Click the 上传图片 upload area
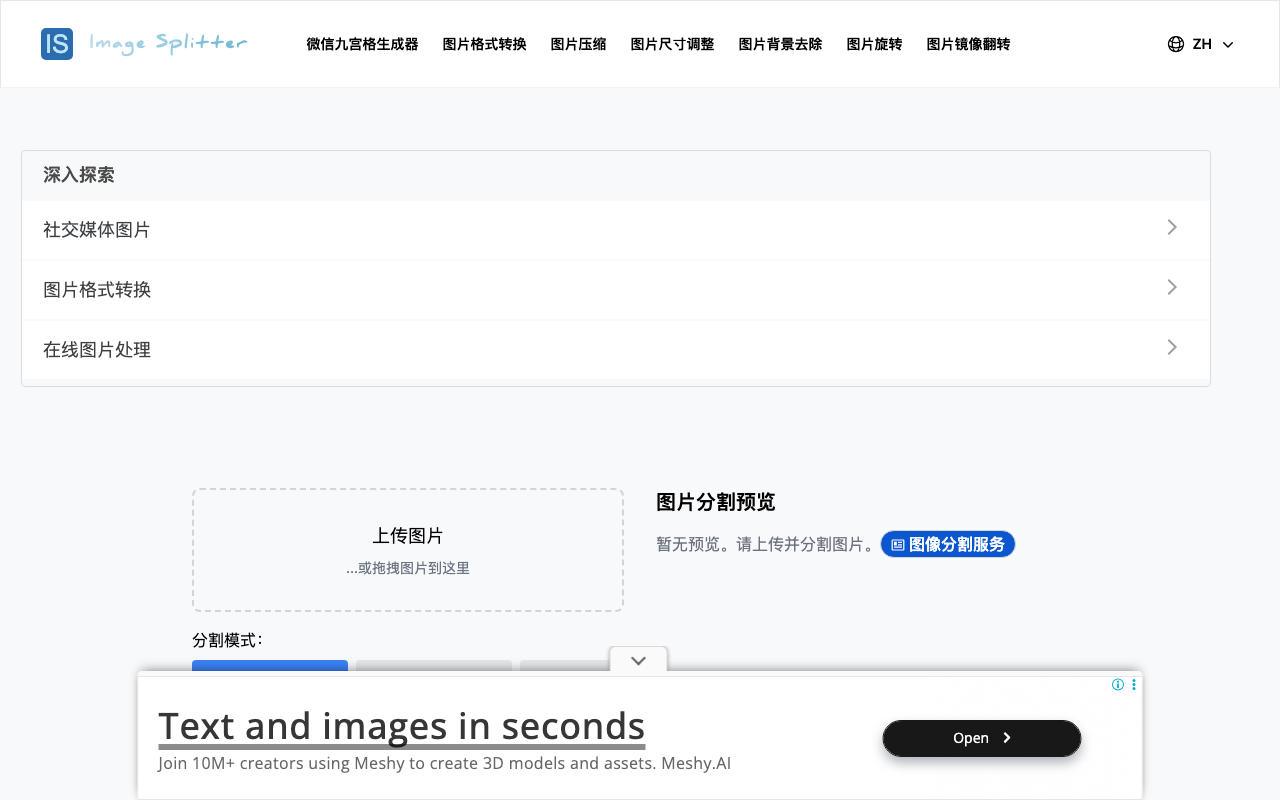This screenshot has width=1280, height=800. (408, 550)
